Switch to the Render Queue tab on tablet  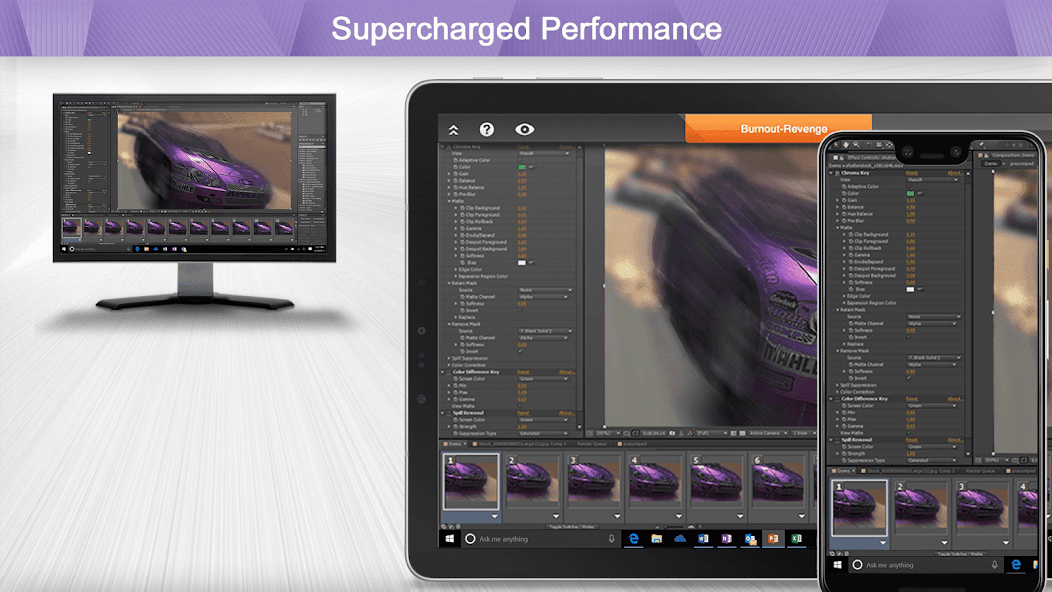point(593,443)
